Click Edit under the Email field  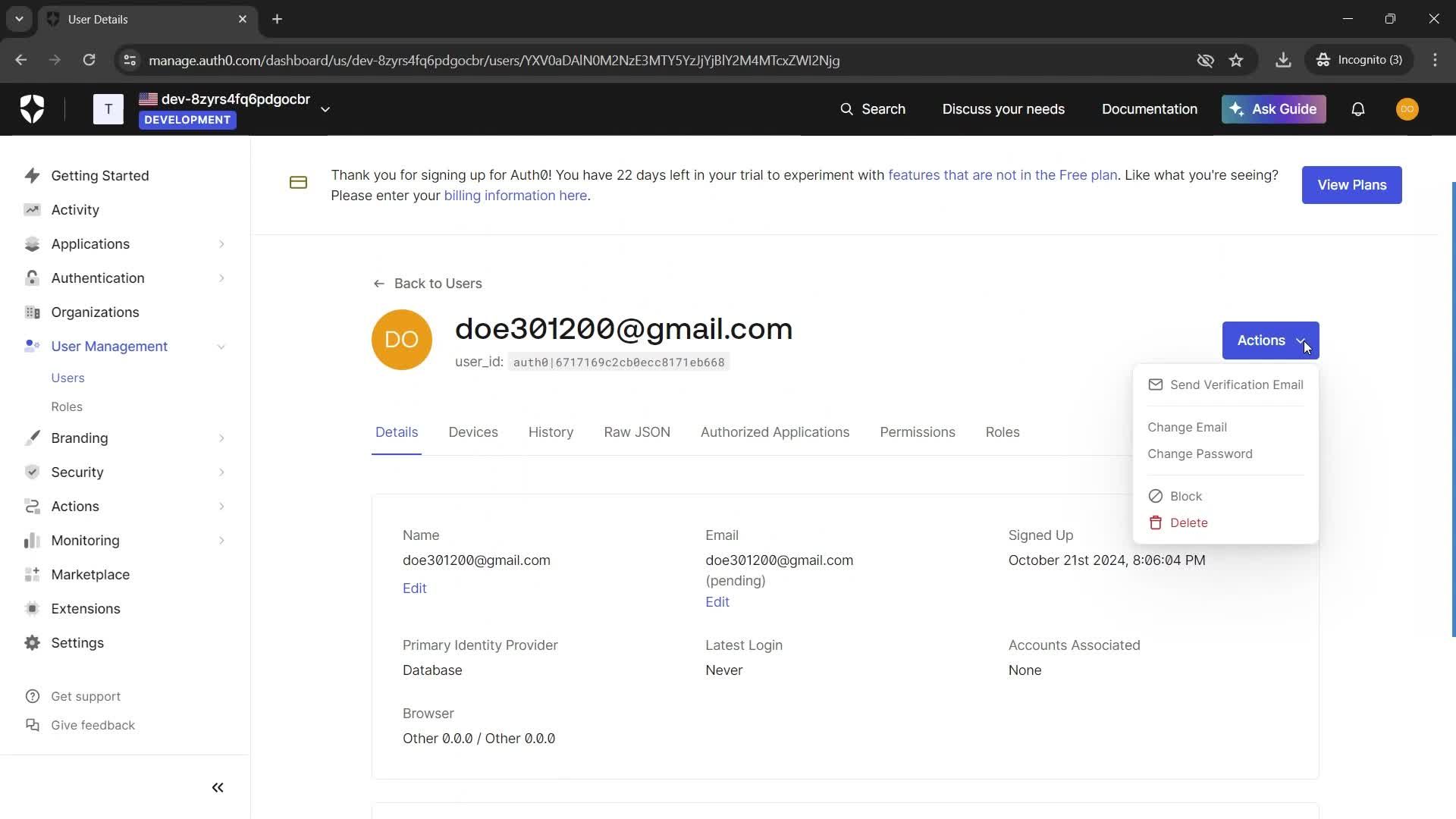coord(717,602)
